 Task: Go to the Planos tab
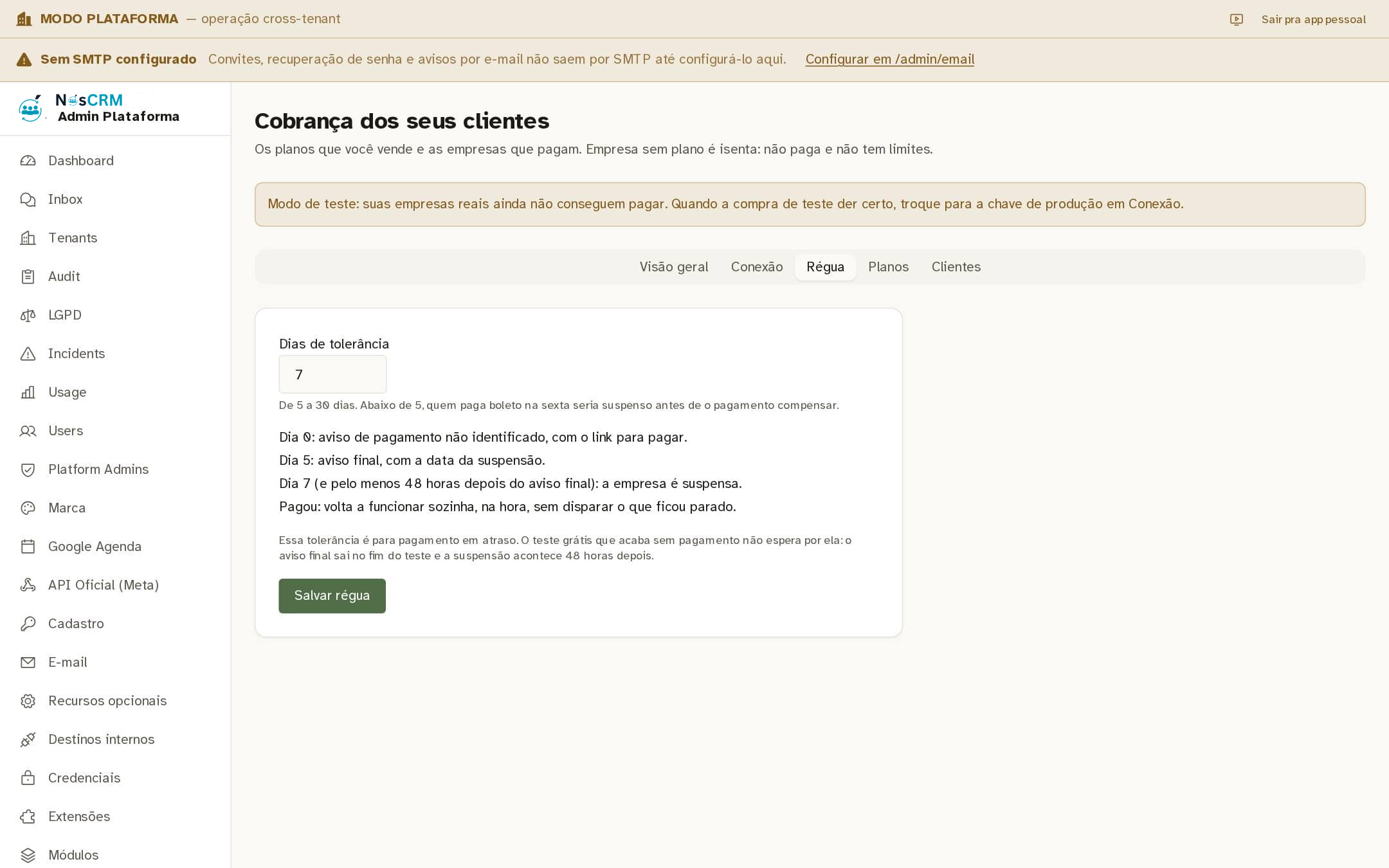point(888,267)
